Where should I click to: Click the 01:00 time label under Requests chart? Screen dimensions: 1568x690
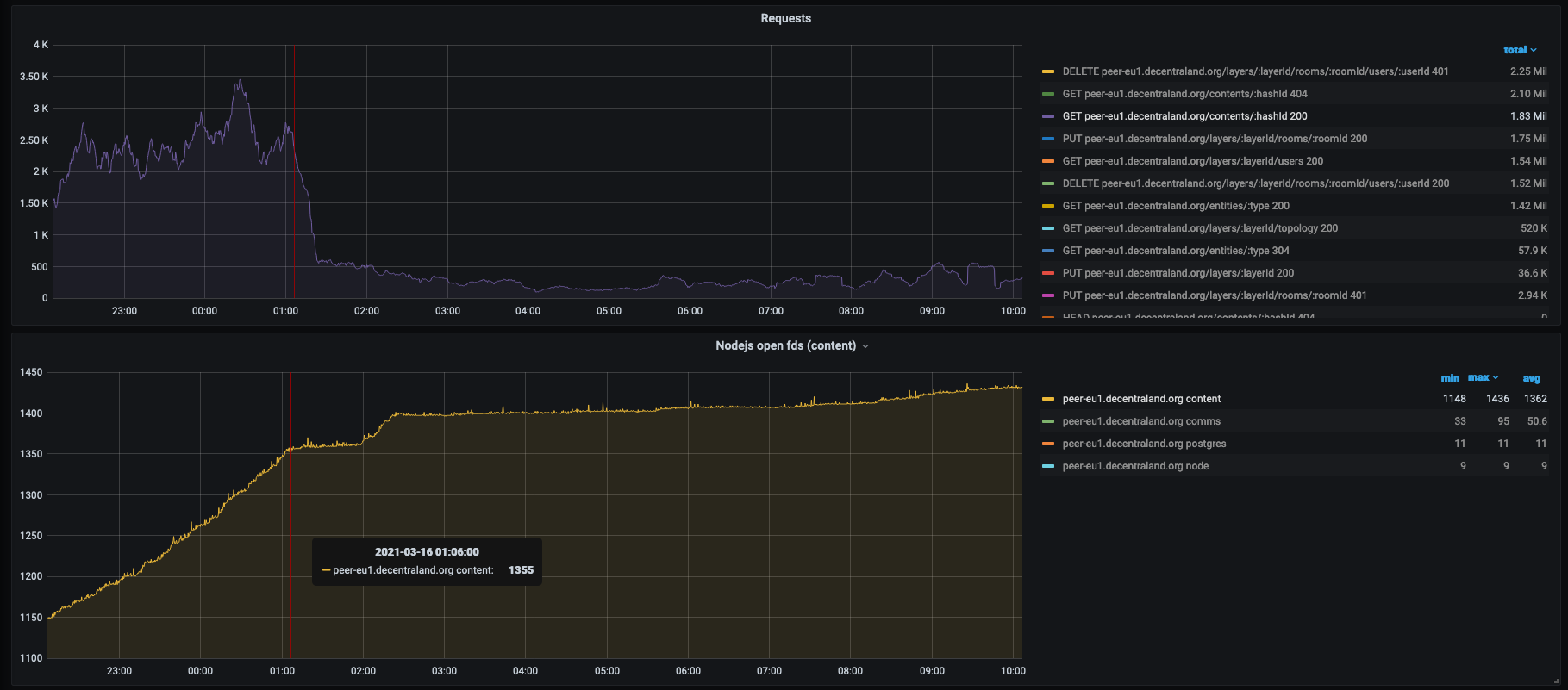(285, 311)
